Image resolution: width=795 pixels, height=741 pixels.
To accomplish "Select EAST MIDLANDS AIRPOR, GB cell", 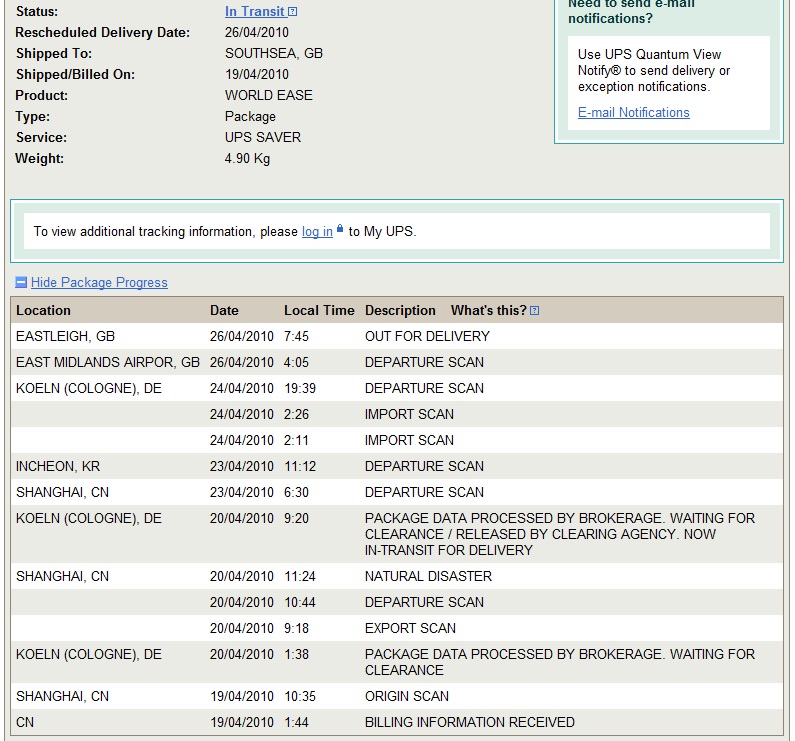I will [x=108, y=362].
